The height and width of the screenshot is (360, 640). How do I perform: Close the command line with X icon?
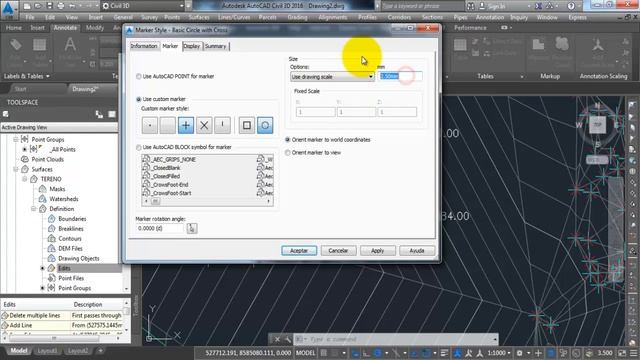tap(277, 339)
